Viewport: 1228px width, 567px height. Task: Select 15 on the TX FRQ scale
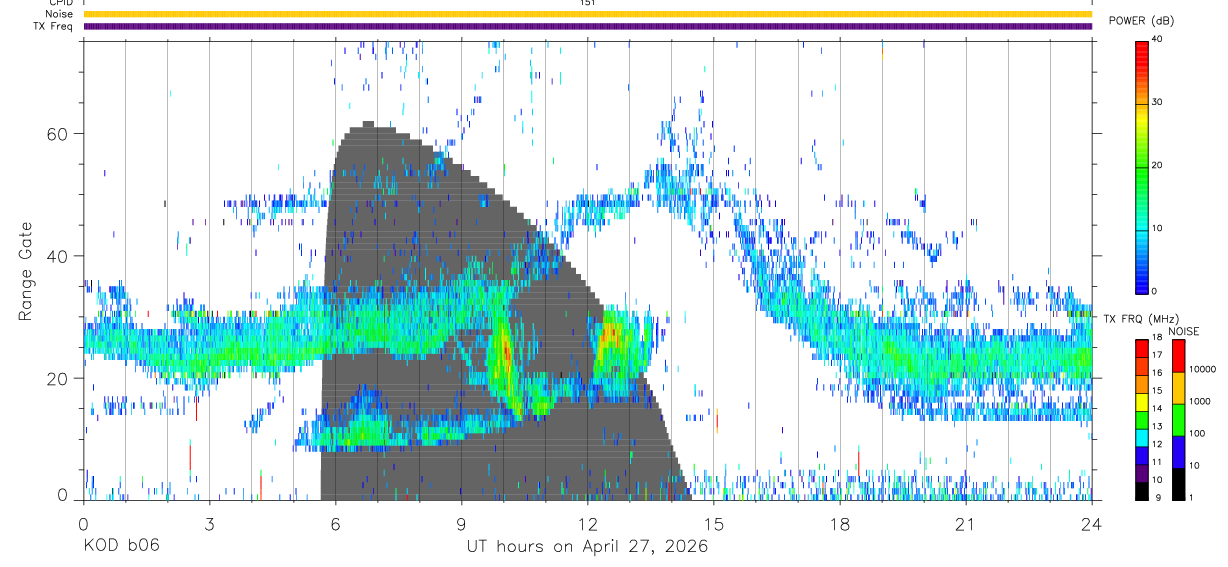tap(1155, 391)
